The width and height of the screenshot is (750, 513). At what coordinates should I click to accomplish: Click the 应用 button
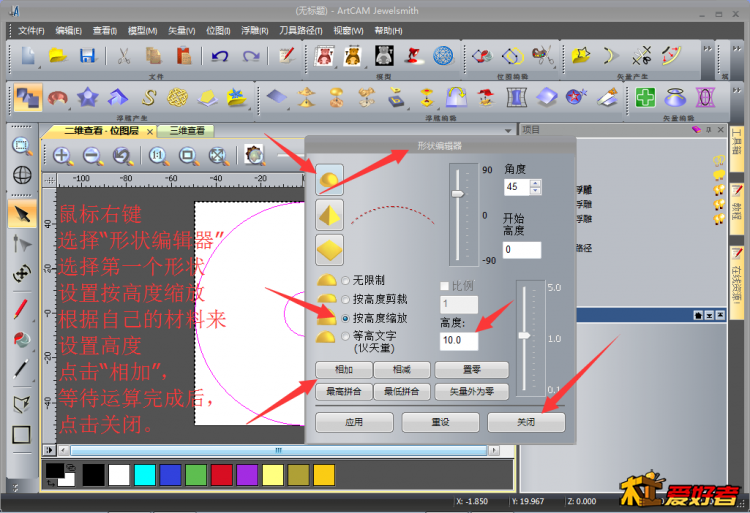tap(354, 422)
